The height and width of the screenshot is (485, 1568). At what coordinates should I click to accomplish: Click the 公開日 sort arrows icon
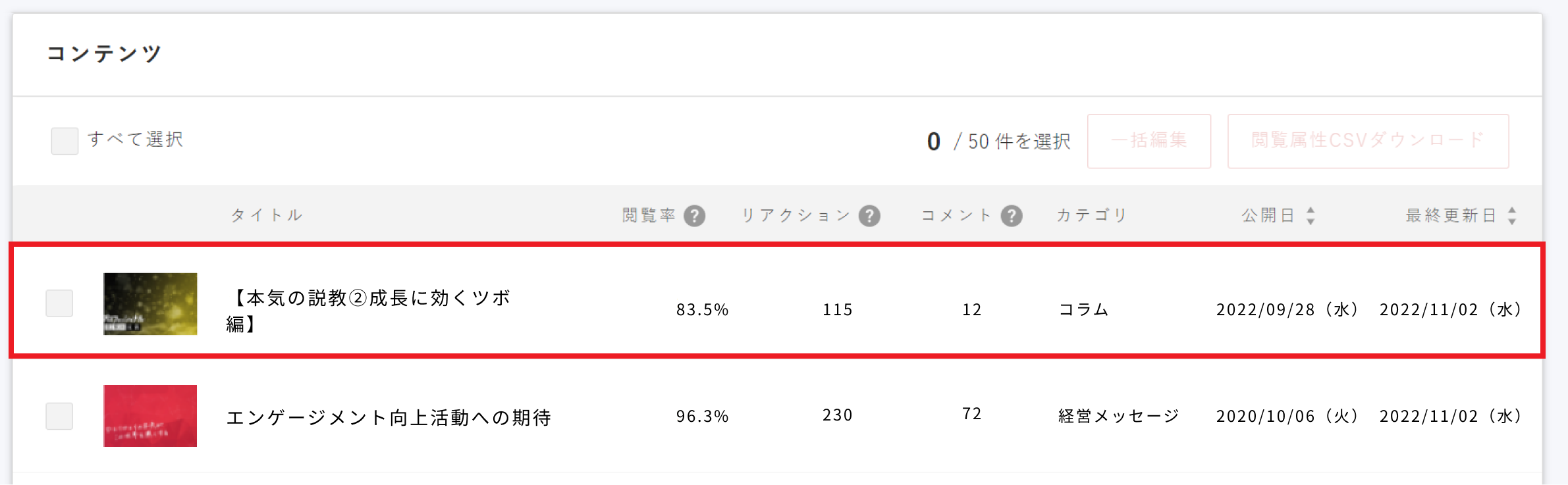[1312, 215]
